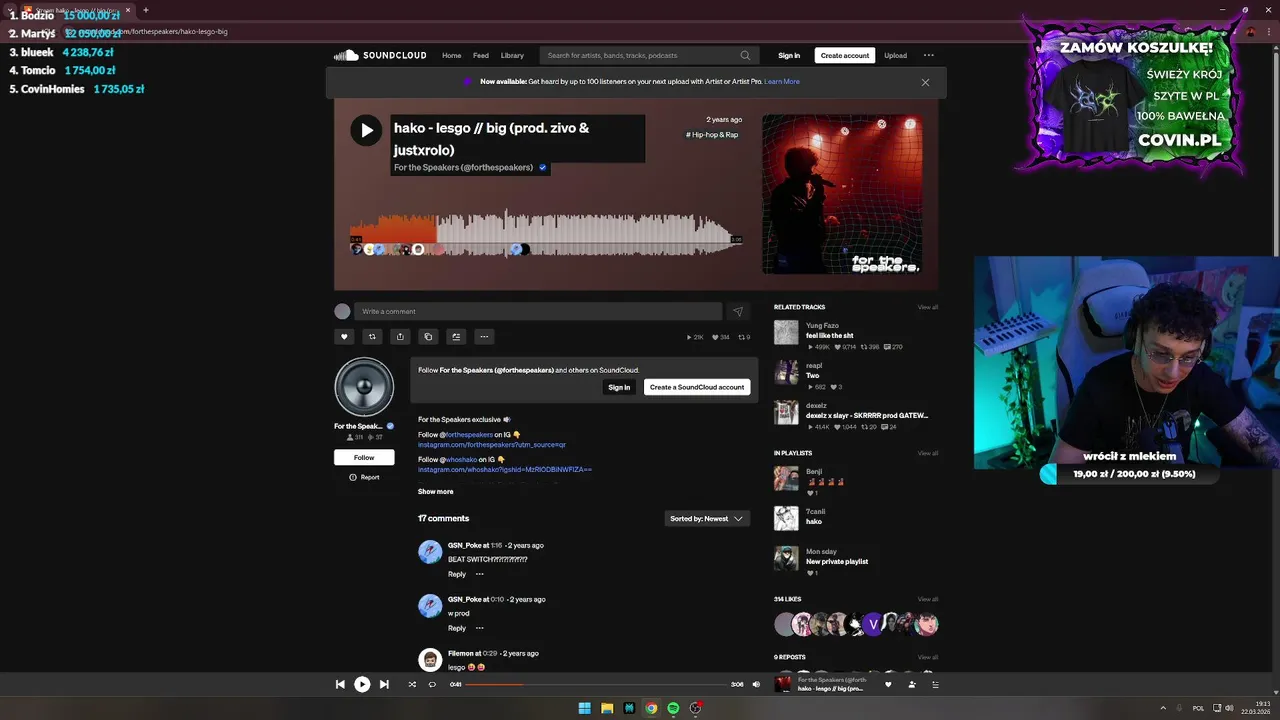The image size is (1280, 720).
Task: Reply to GSN_Poke w prod comment
Action: (457, 628)
